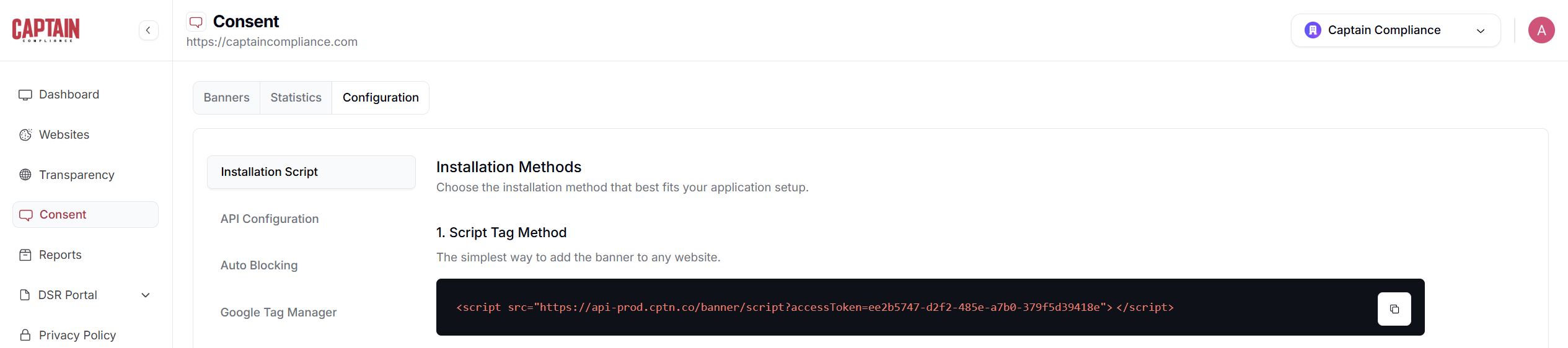Screen dimensions: 1568x348
Task: Click the Websites cookie icon
Action: 25,135
